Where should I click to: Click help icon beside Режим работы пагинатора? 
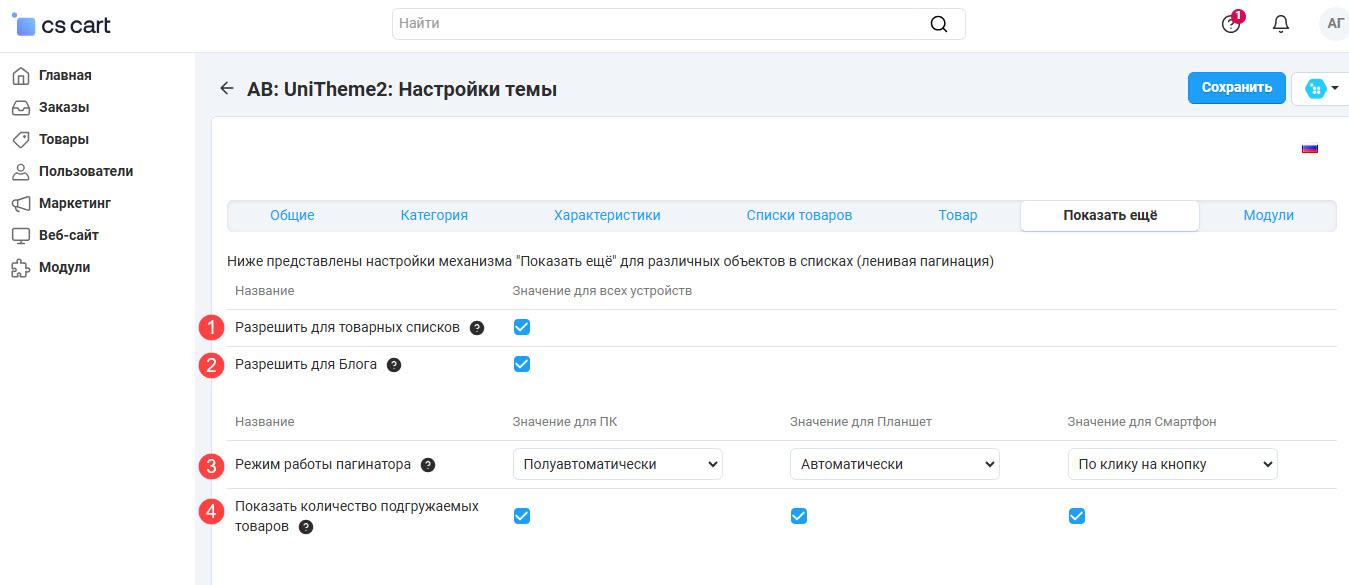(428, 465)
